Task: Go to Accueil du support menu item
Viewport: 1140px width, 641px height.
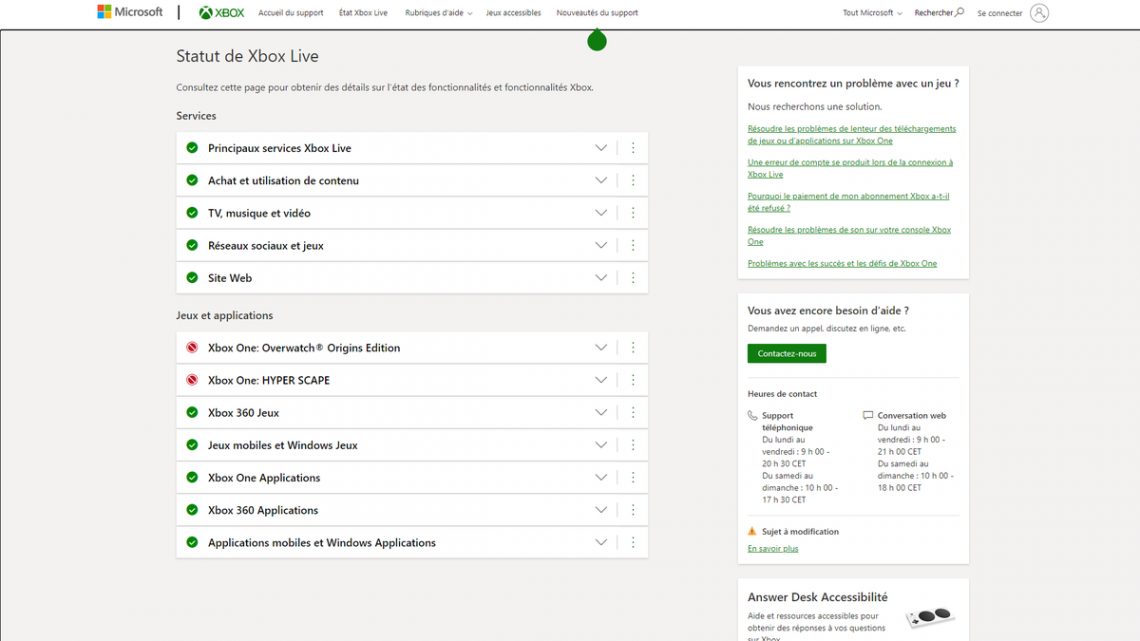Action: point(291,13)
